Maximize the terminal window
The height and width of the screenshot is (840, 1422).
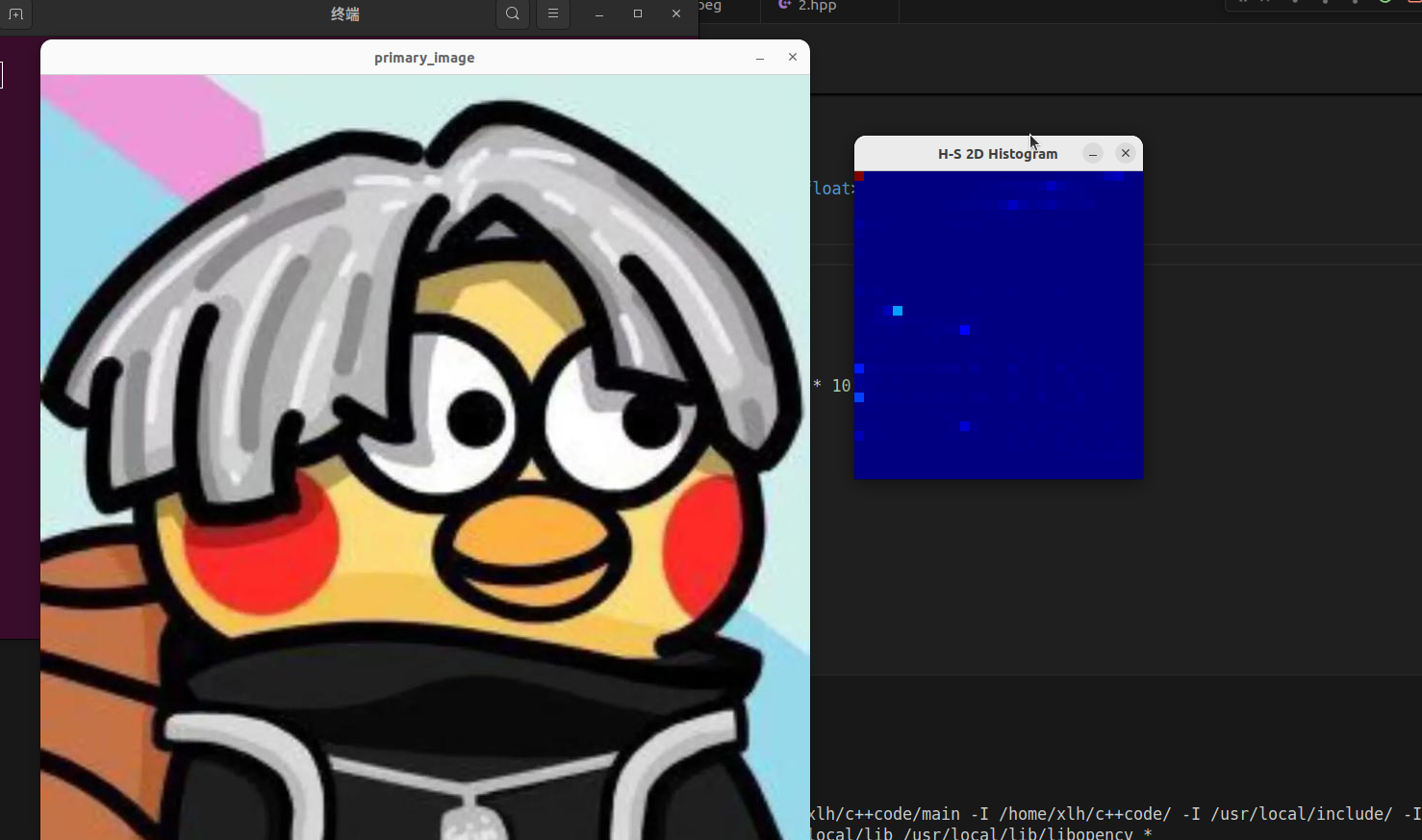[638, 14]
